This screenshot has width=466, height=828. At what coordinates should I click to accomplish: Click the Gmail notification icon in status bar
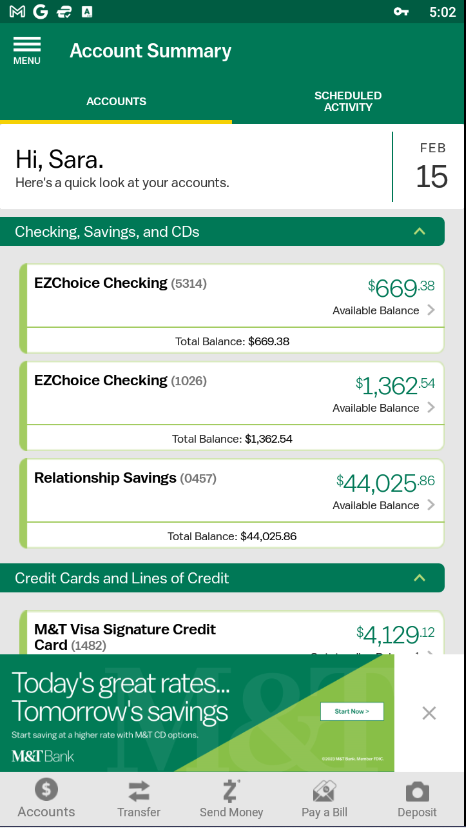click(17, 12)
